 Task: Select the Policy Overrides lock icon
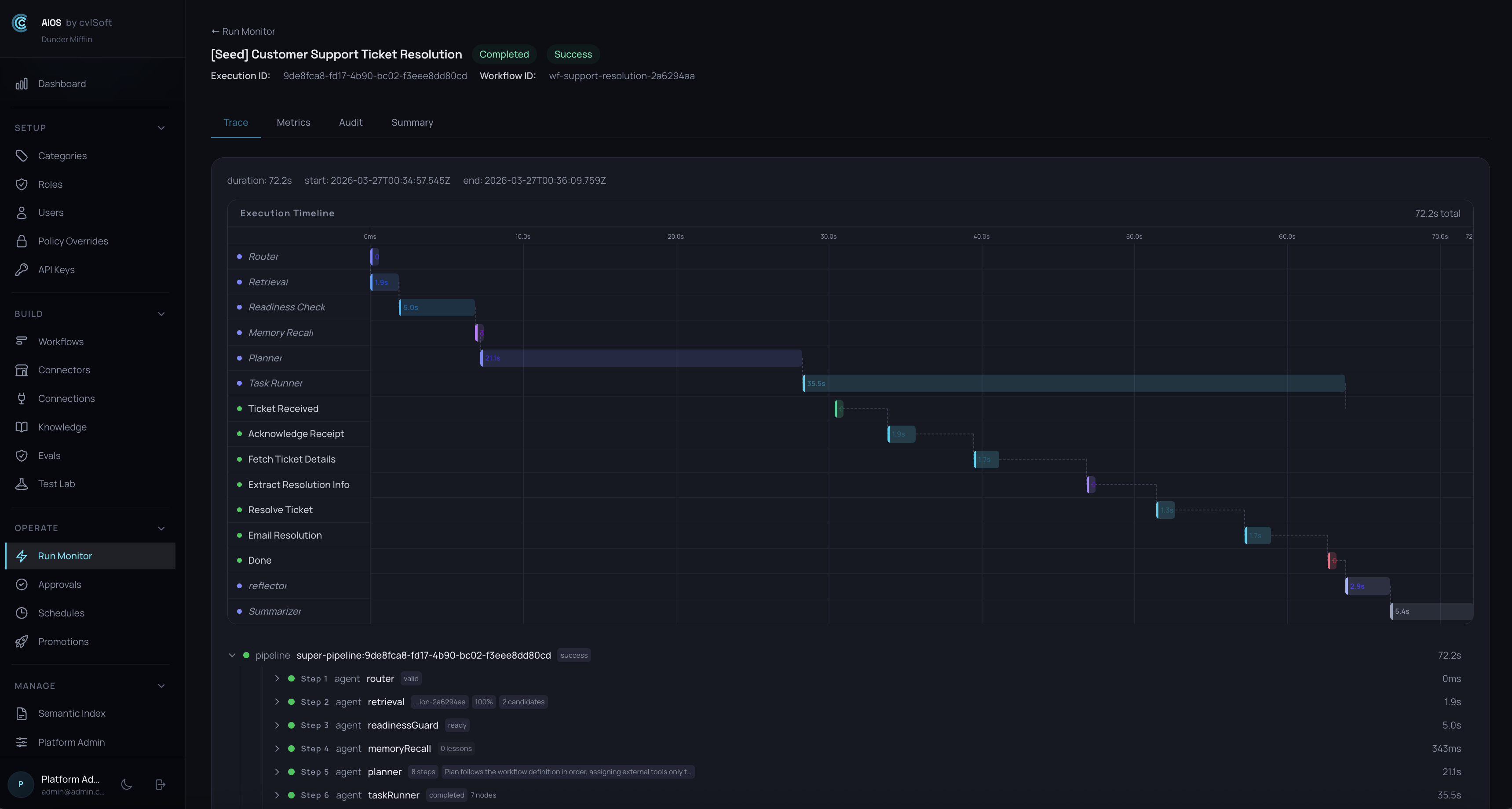pyautogui.click(x=21, y=241)
